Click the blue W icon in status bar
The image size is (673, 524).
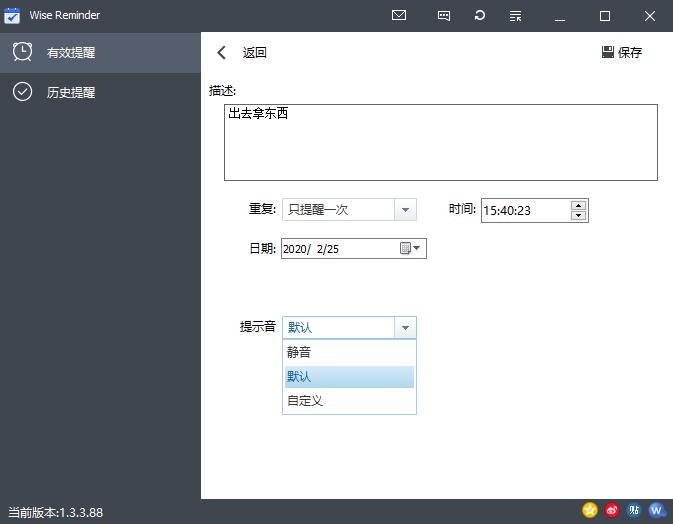(x=656, y=510)
